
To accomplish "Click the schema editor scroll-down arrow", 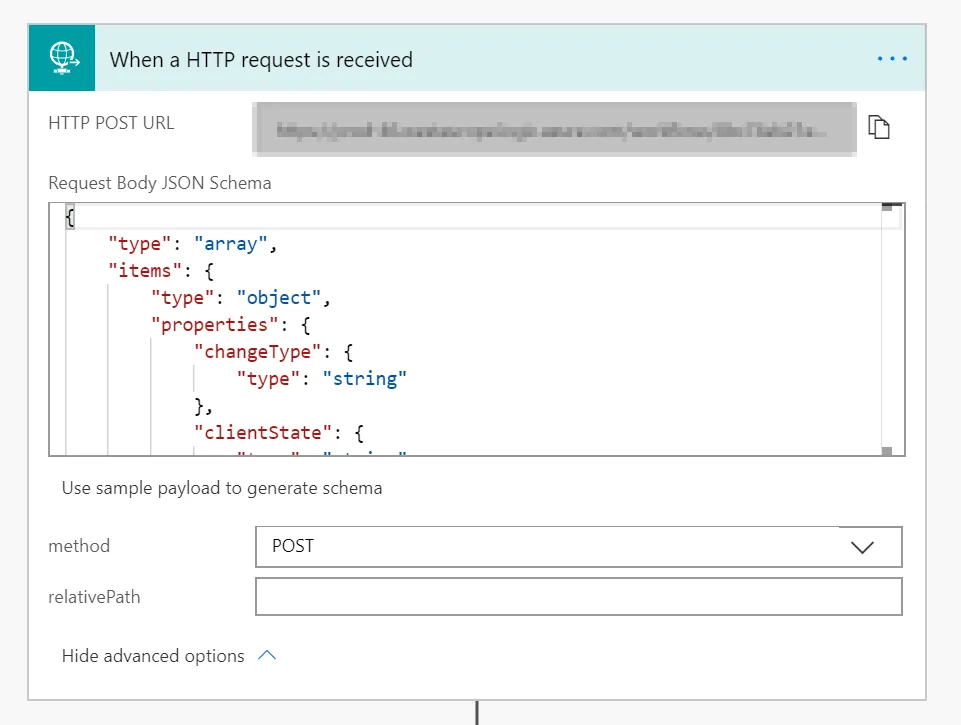I will 886,449.
